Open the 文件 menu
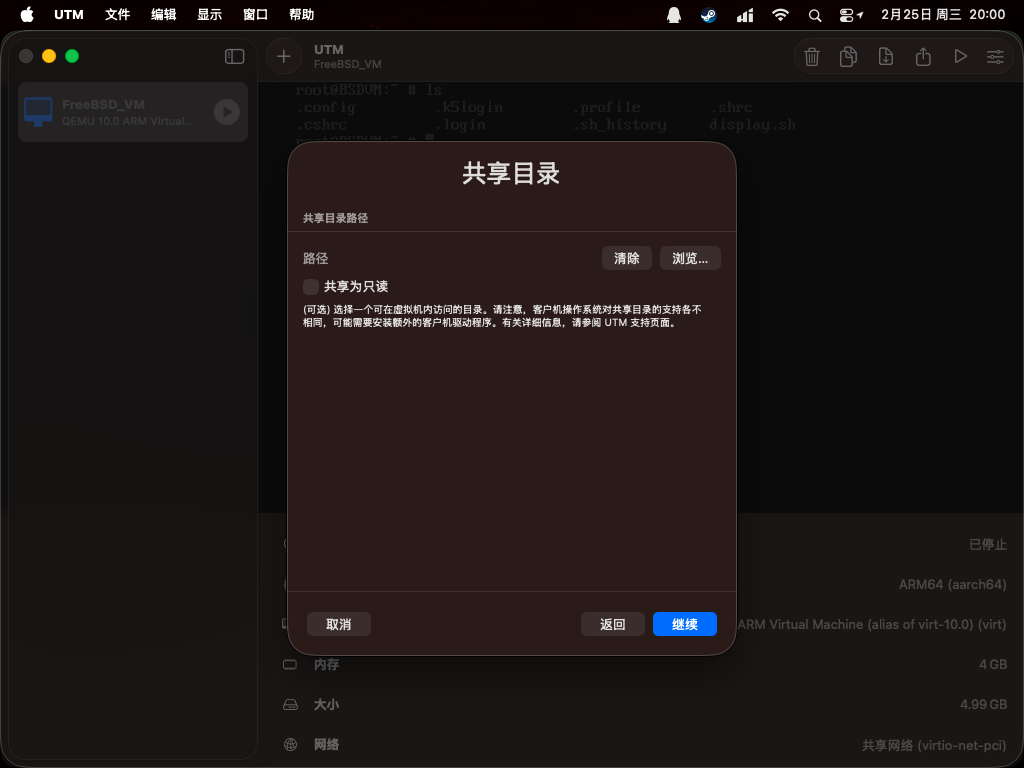 coord(118,14)
